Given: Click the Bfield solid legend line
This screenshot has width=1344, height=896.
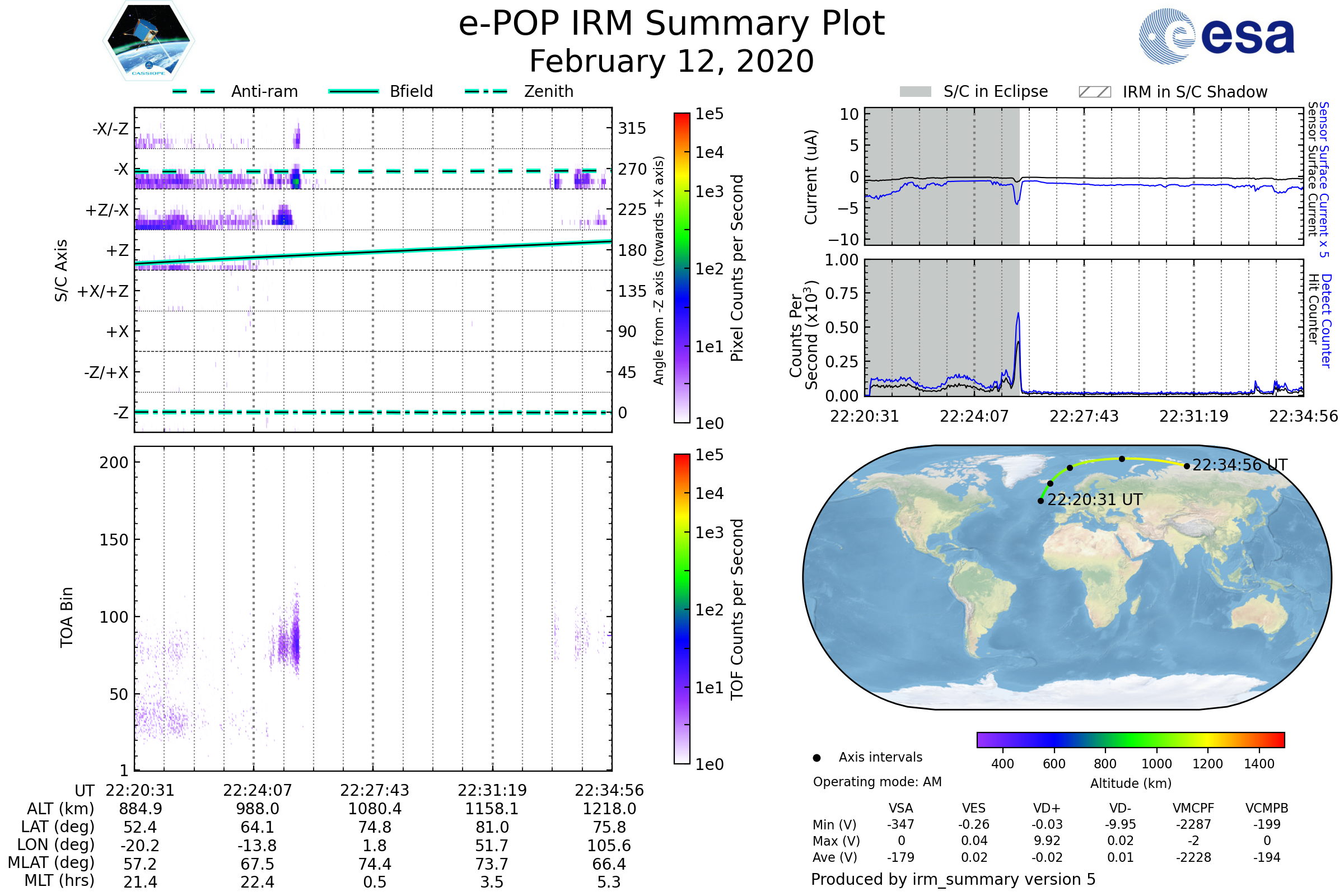Looking at the screenshot, I should pos(353,91).
